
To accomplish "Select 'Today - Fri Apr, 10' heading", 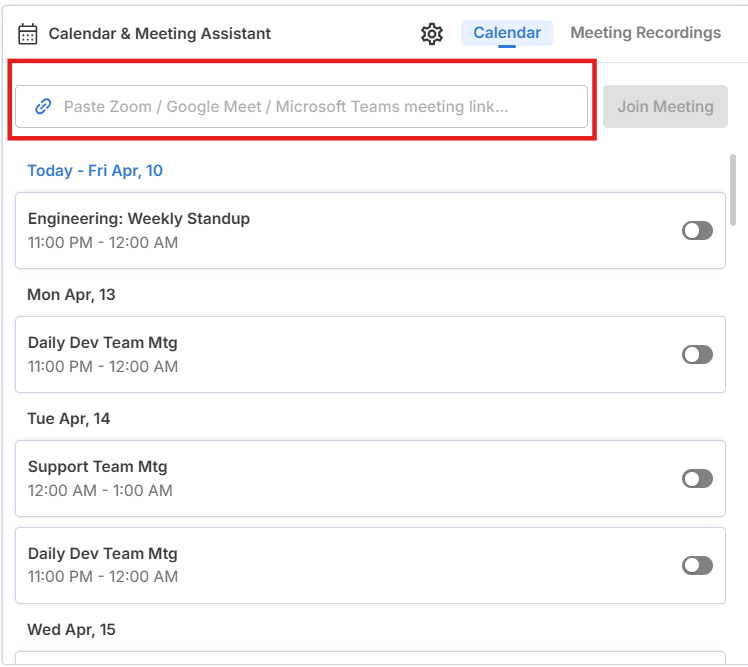I will [x=95, y=170].
